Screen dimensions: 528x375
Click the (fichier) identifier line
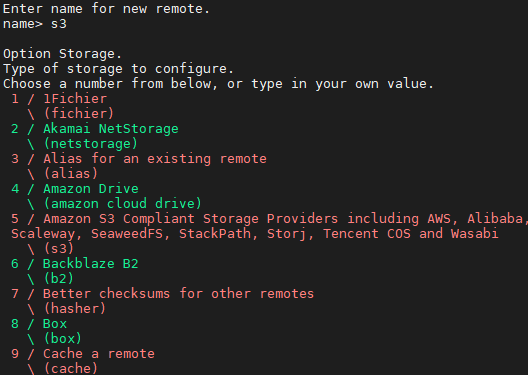pos(79,114)
